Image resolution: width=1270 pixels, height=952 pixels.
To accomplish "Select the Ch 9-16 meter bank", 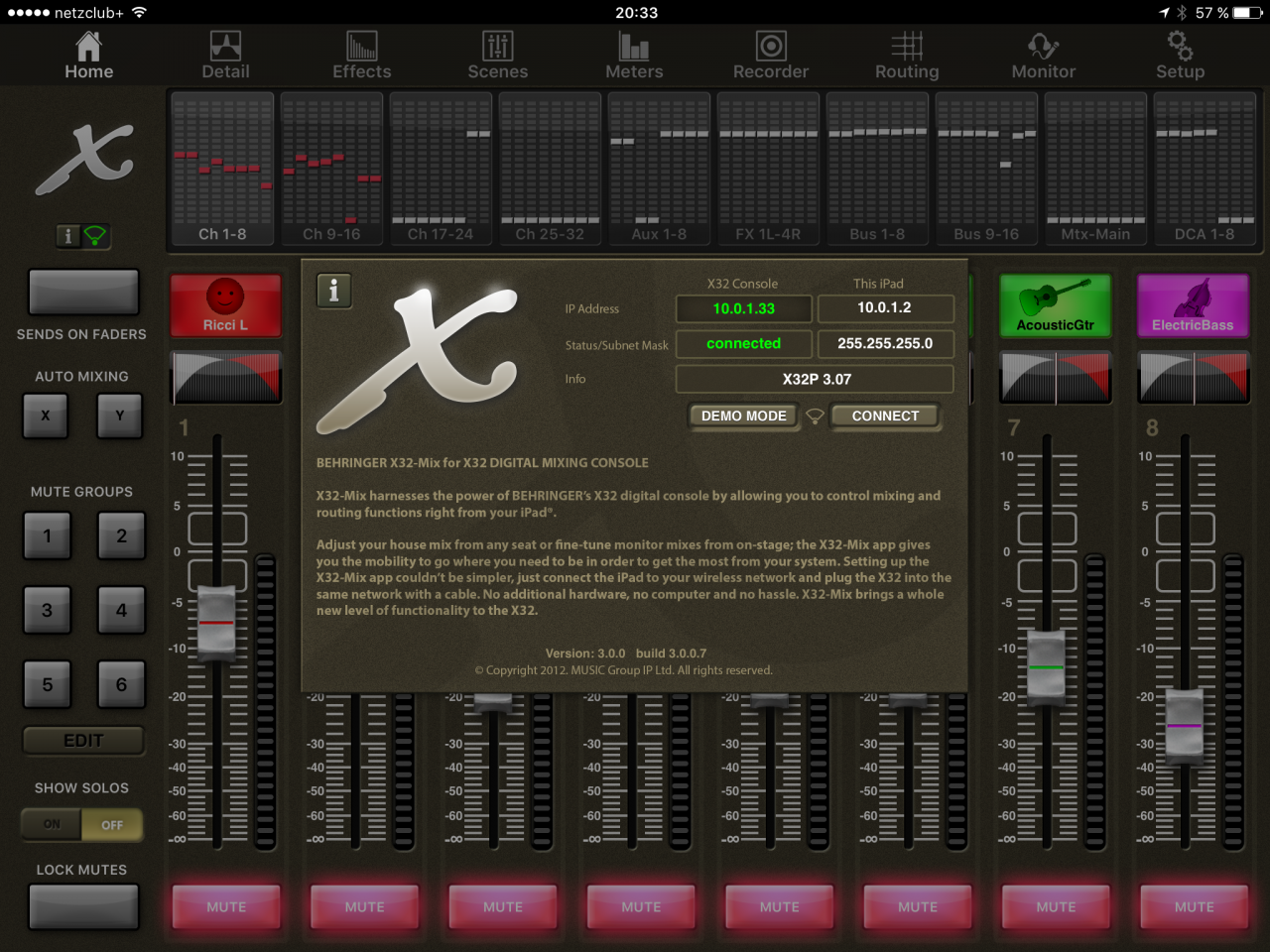I will click(x=331, y=169).
